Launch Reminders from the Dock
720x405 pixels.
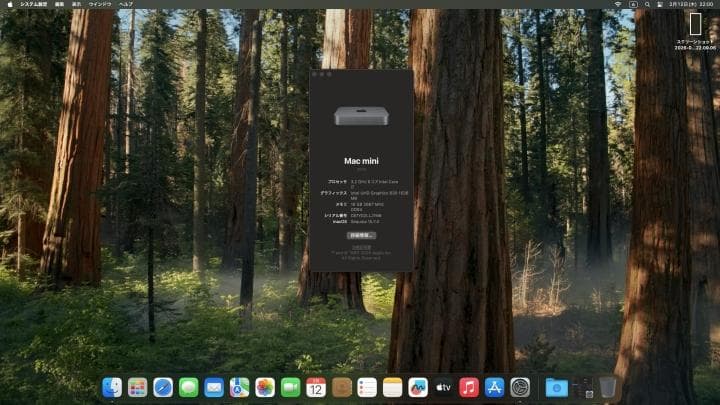point(367,387)
